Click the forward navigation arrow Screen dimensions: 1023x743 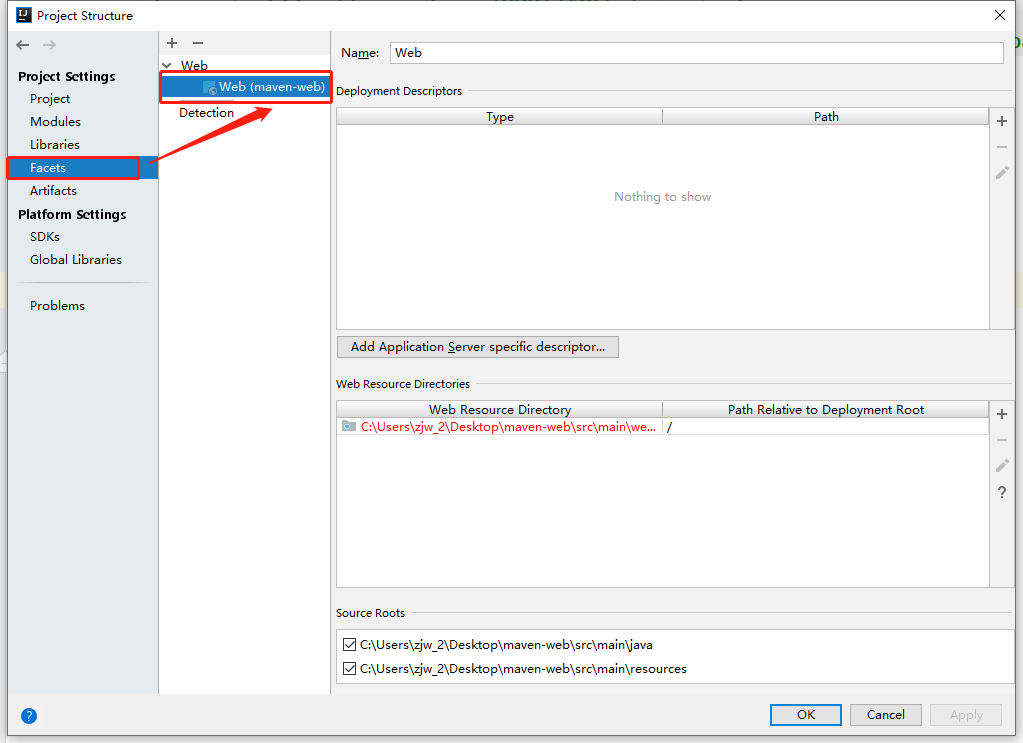(x=49, y=45)
